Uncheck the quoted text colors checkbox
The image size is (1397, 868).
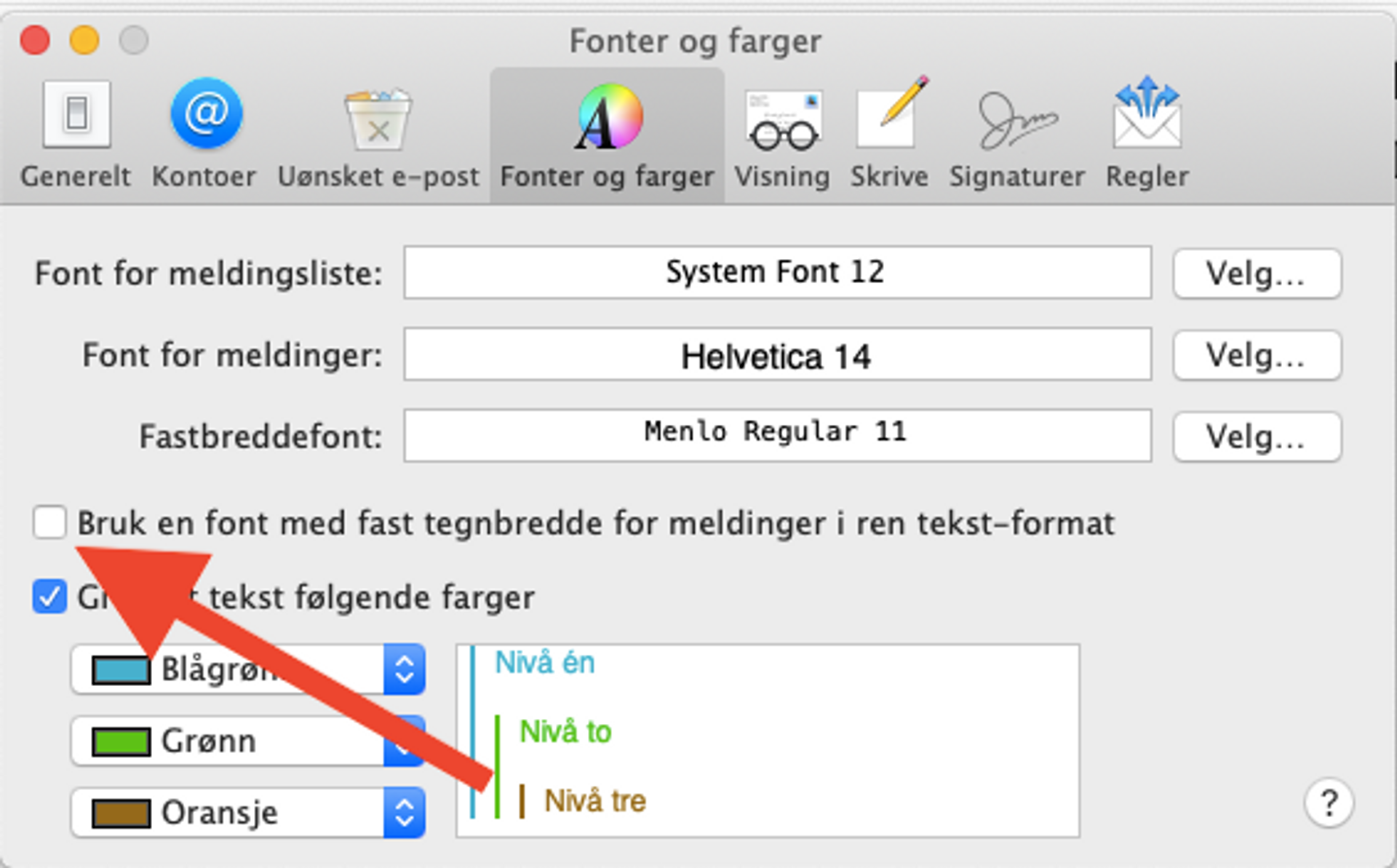pos(49,597)
